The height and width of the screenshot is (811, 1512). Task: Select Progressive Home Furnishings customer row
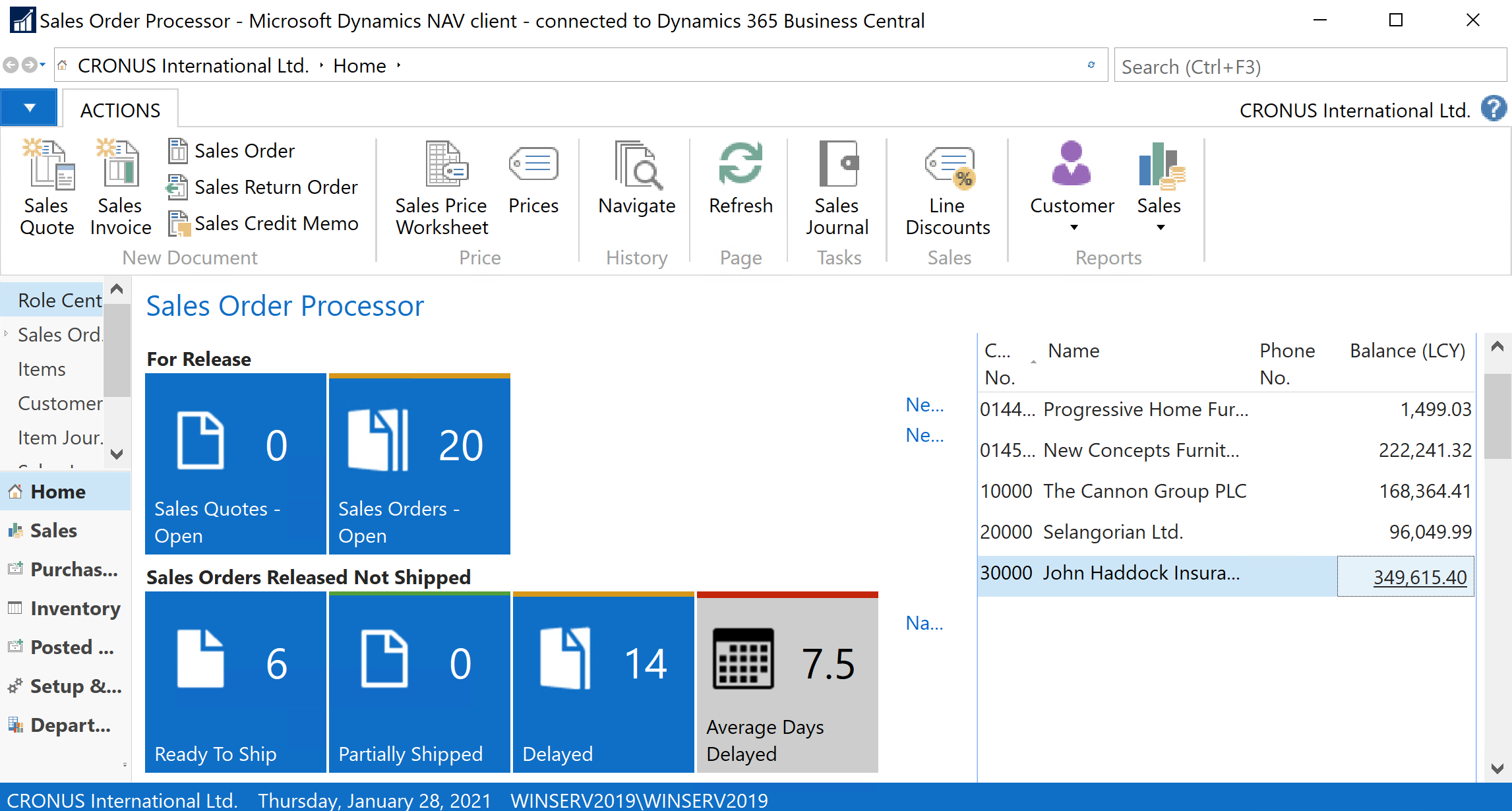1225,409
